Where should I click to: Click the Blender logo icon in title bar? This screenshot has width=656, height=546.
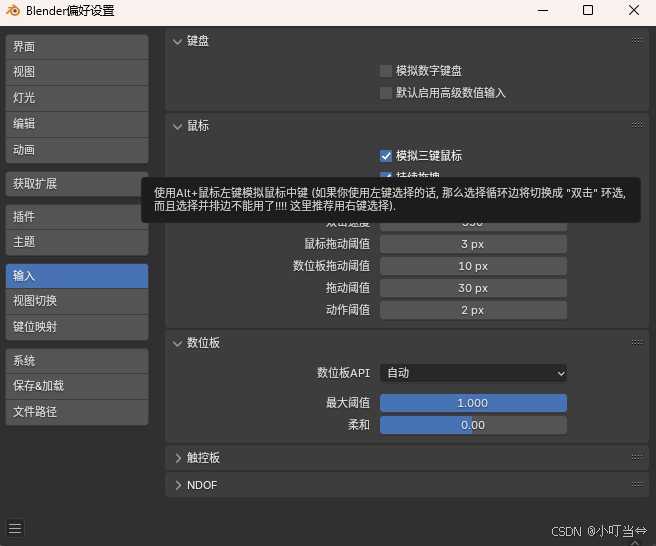point(13,10)
